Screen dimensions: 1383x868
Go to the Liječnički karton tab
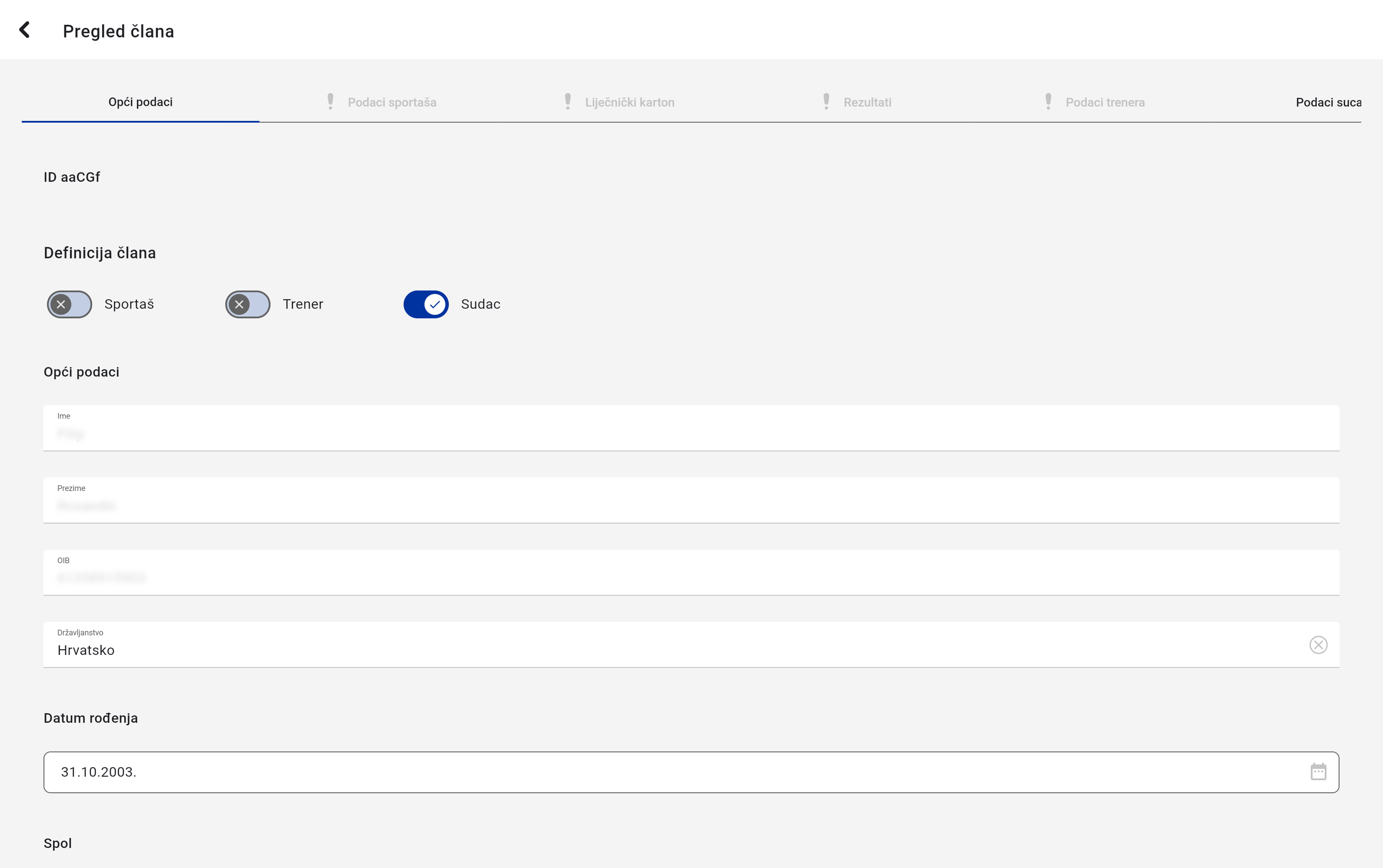click(x=630, y=102)
